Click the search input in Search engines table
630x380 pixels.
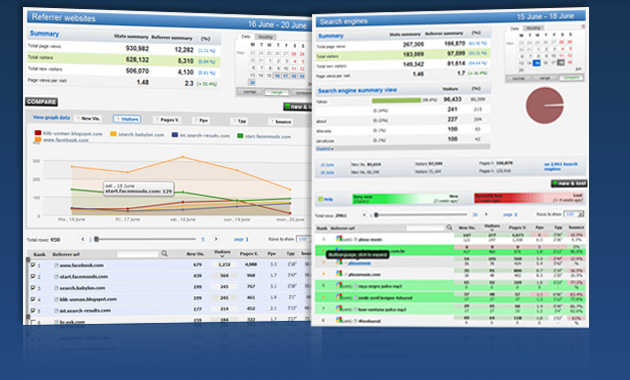pos(425,228)
